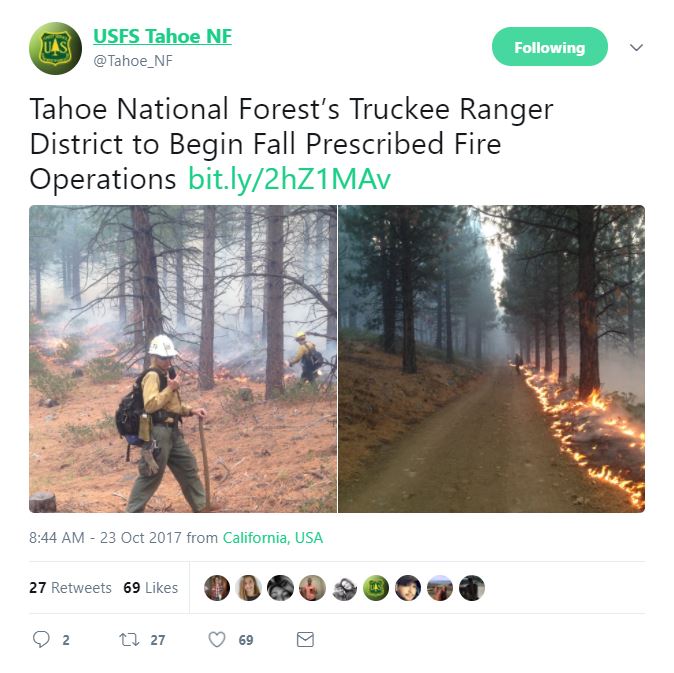The image size is (674, 673).
Task: Open the burning roadside photo
Action: pyautogui.click(x=491, y=359)
